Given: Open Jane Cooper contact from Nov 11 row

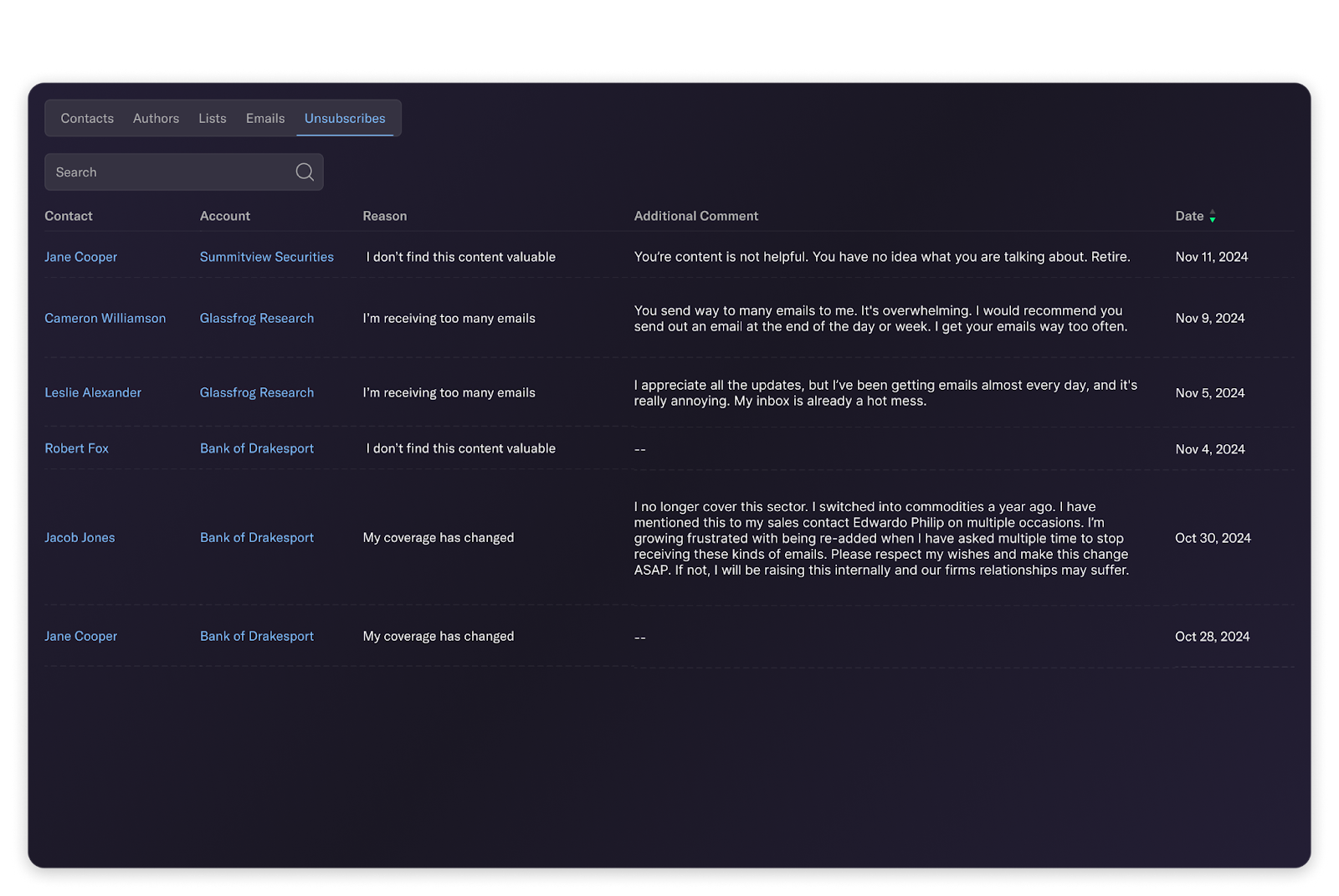Looking at the screenshot, I should 80,257.
